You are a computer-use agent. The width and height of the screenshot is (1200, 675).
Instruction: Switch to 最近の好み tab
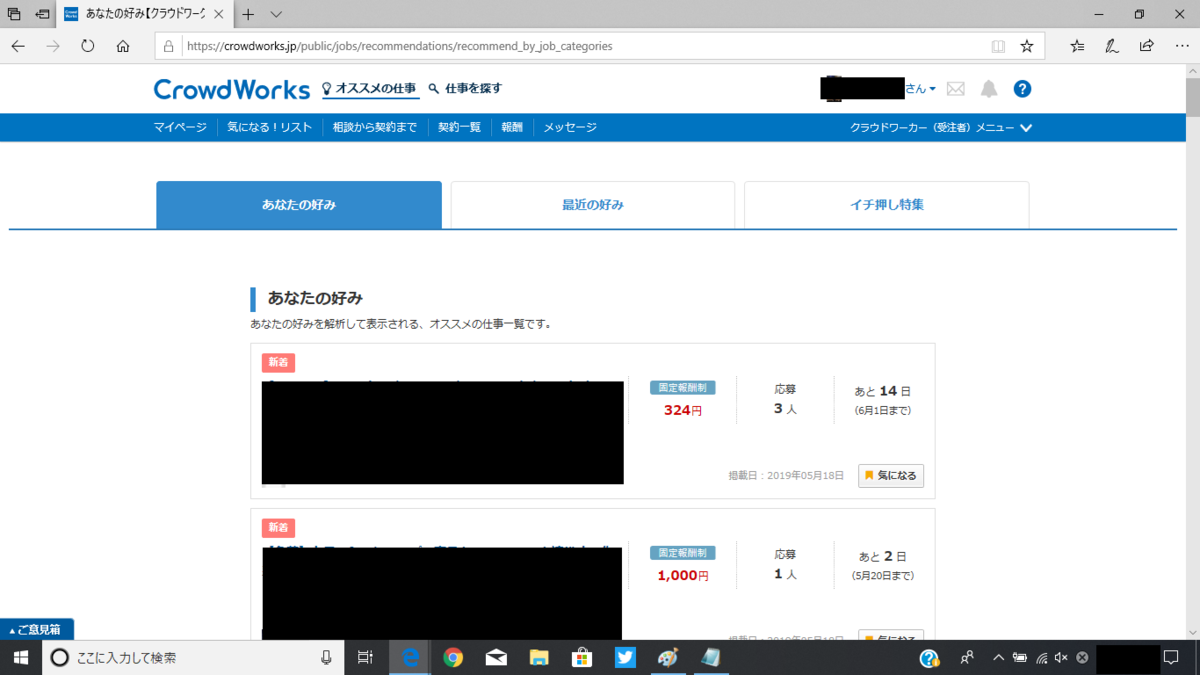[593, 205]
